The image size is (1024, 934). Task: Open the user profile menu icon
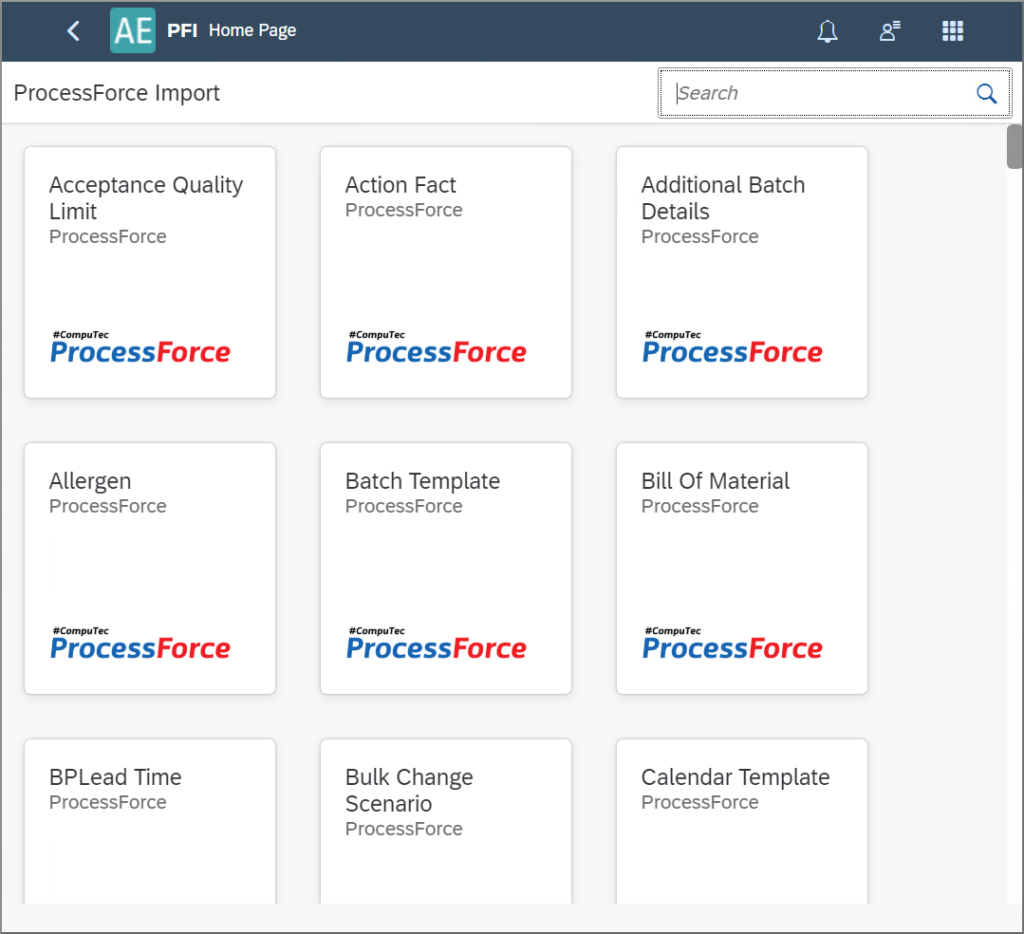pos(889,31)
